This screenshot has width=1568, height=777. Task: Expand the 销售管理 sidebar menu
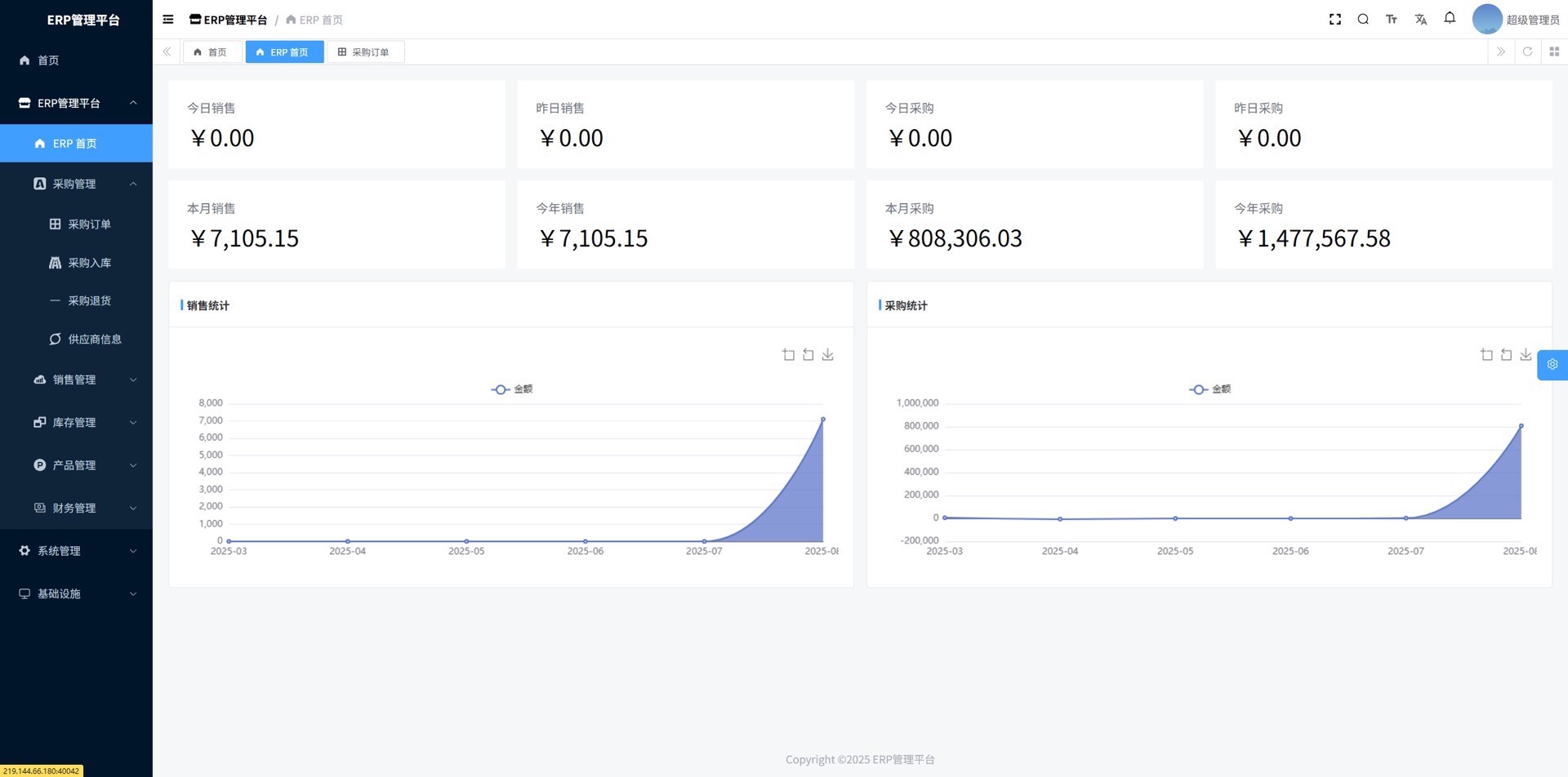pyautogui.click(x=75, y=380)
